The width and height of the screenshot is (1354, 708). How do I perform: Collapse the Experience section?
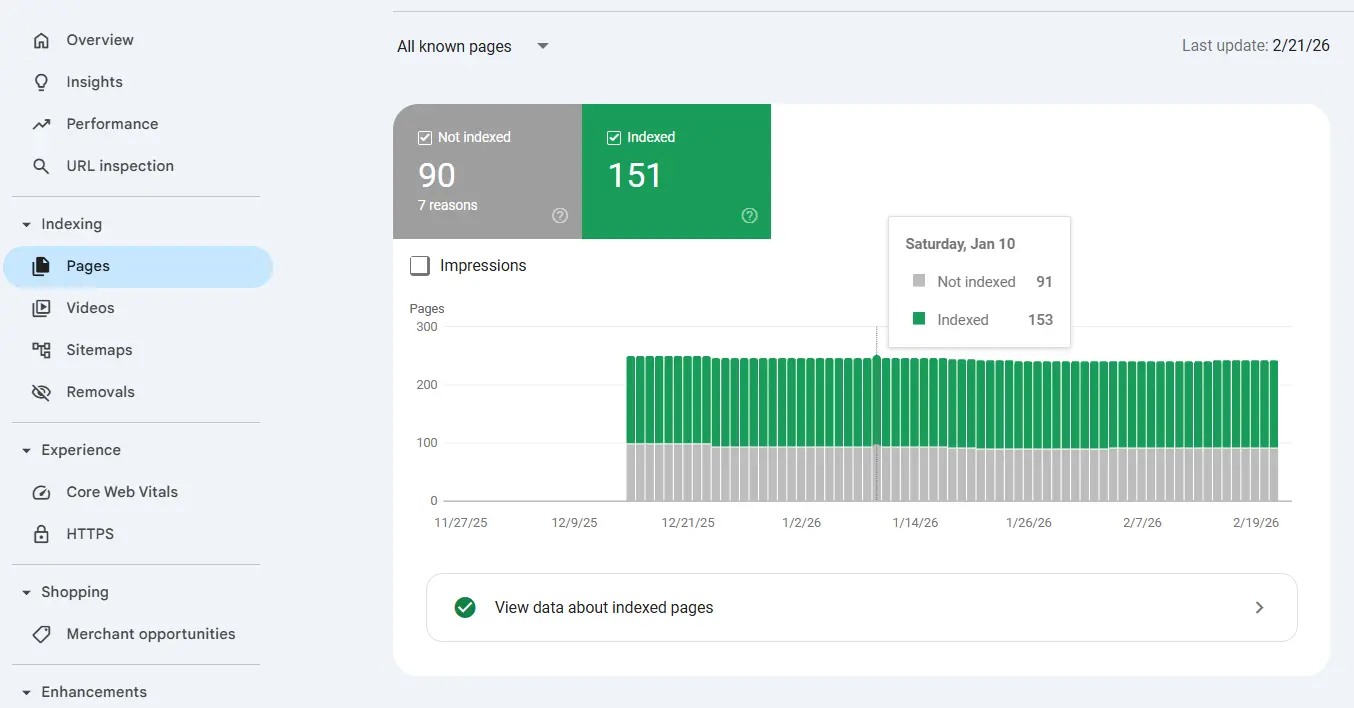[26, 449]
